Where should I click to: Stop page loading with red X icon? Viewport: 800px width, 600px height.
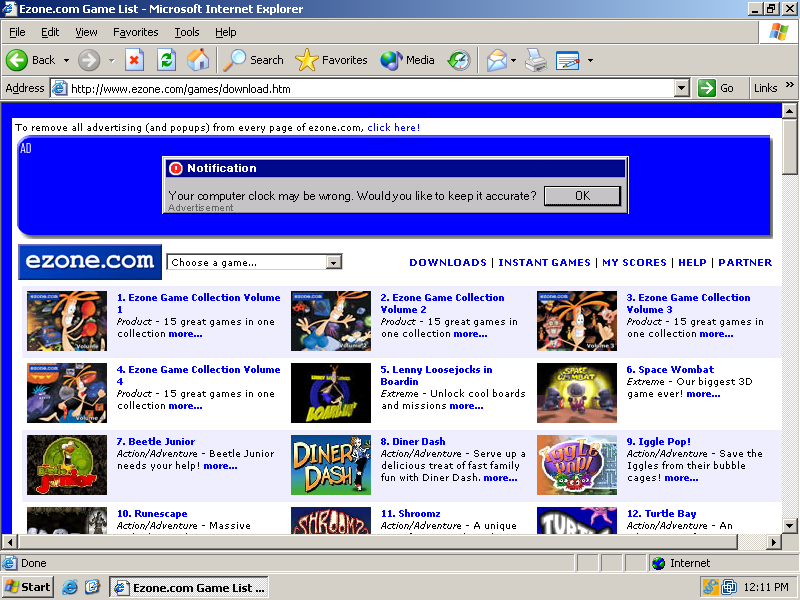[x=134, y=60]
